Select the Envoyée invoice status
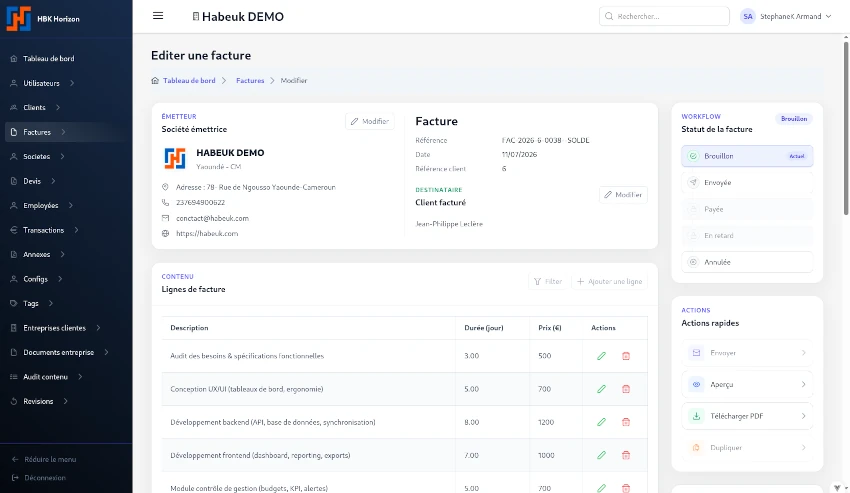 747,182
